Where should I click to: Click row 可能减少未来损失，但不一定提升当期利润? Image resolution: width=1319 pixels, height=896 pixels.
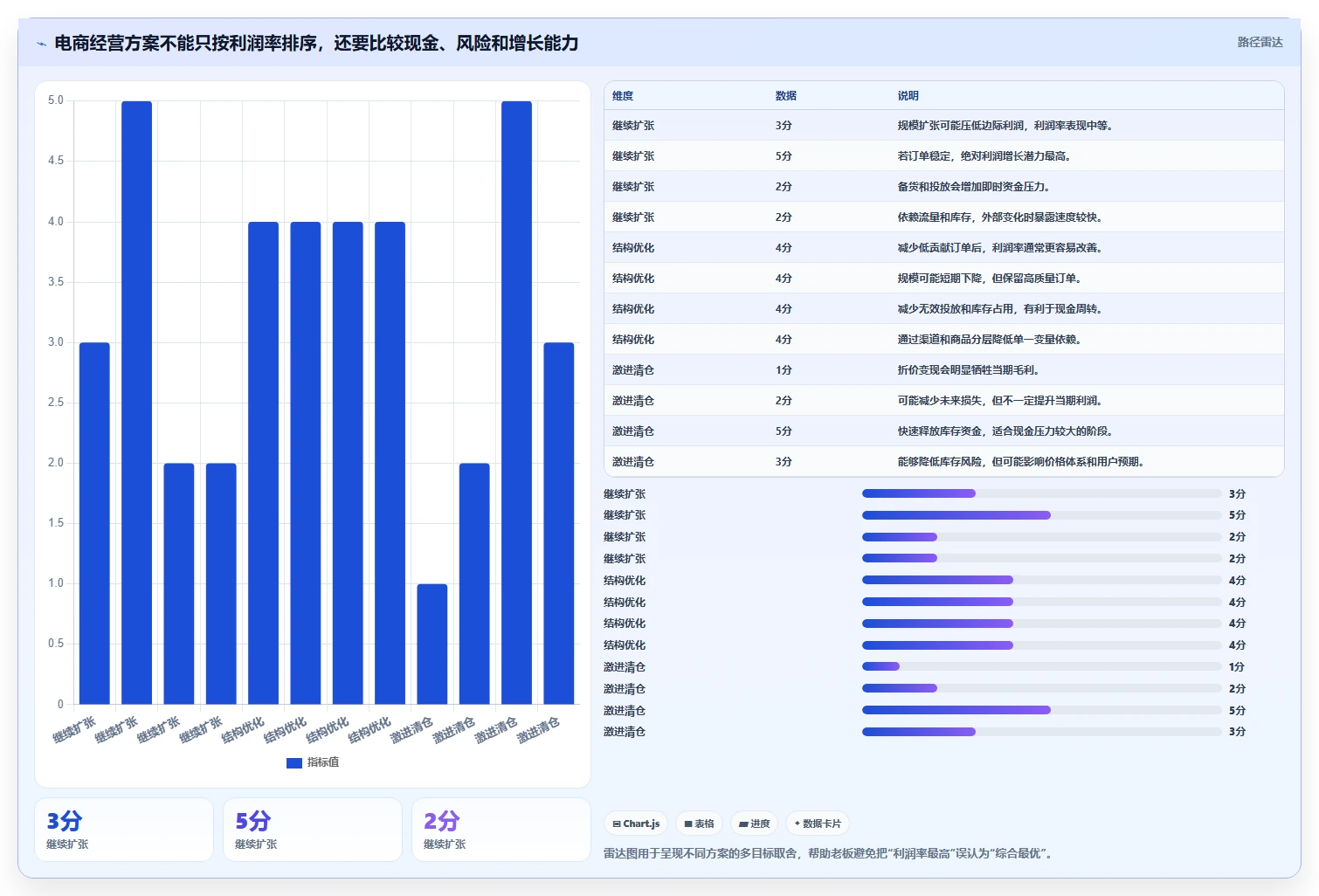point(943,401)
